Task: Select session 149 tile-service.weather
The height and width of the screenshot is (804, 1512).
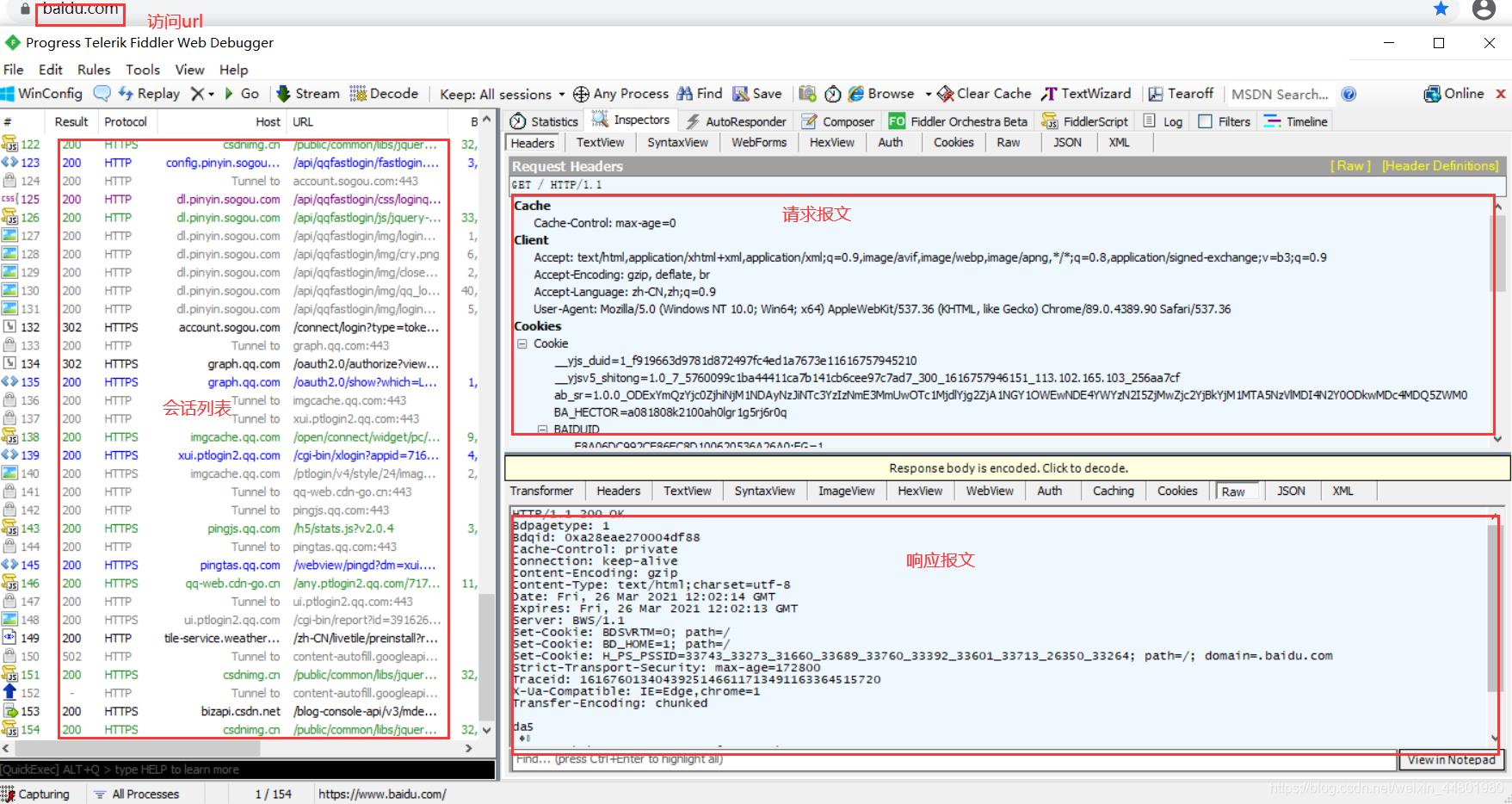Action: point(238,638)
